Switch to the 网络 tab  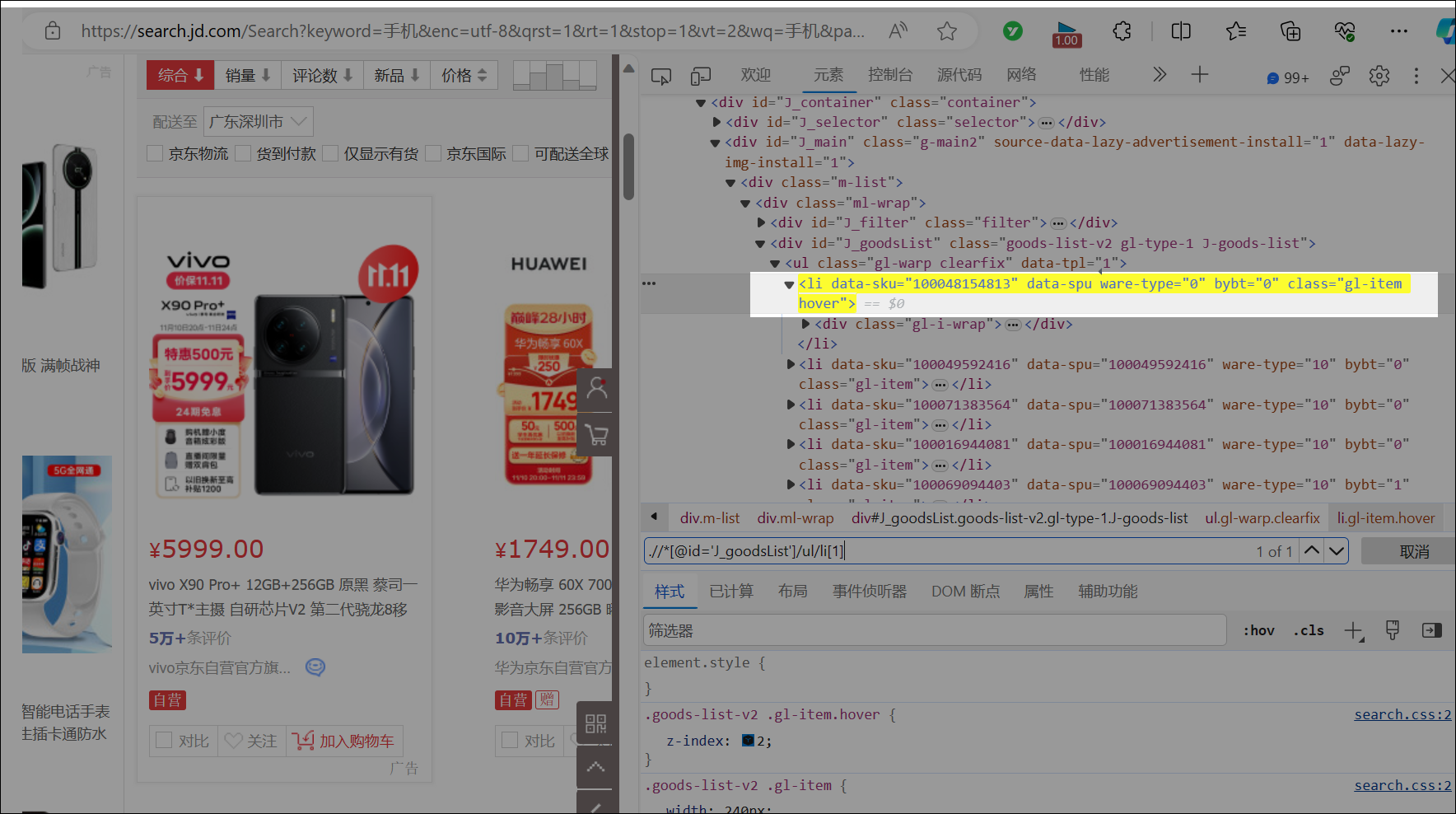[1021, 75]
